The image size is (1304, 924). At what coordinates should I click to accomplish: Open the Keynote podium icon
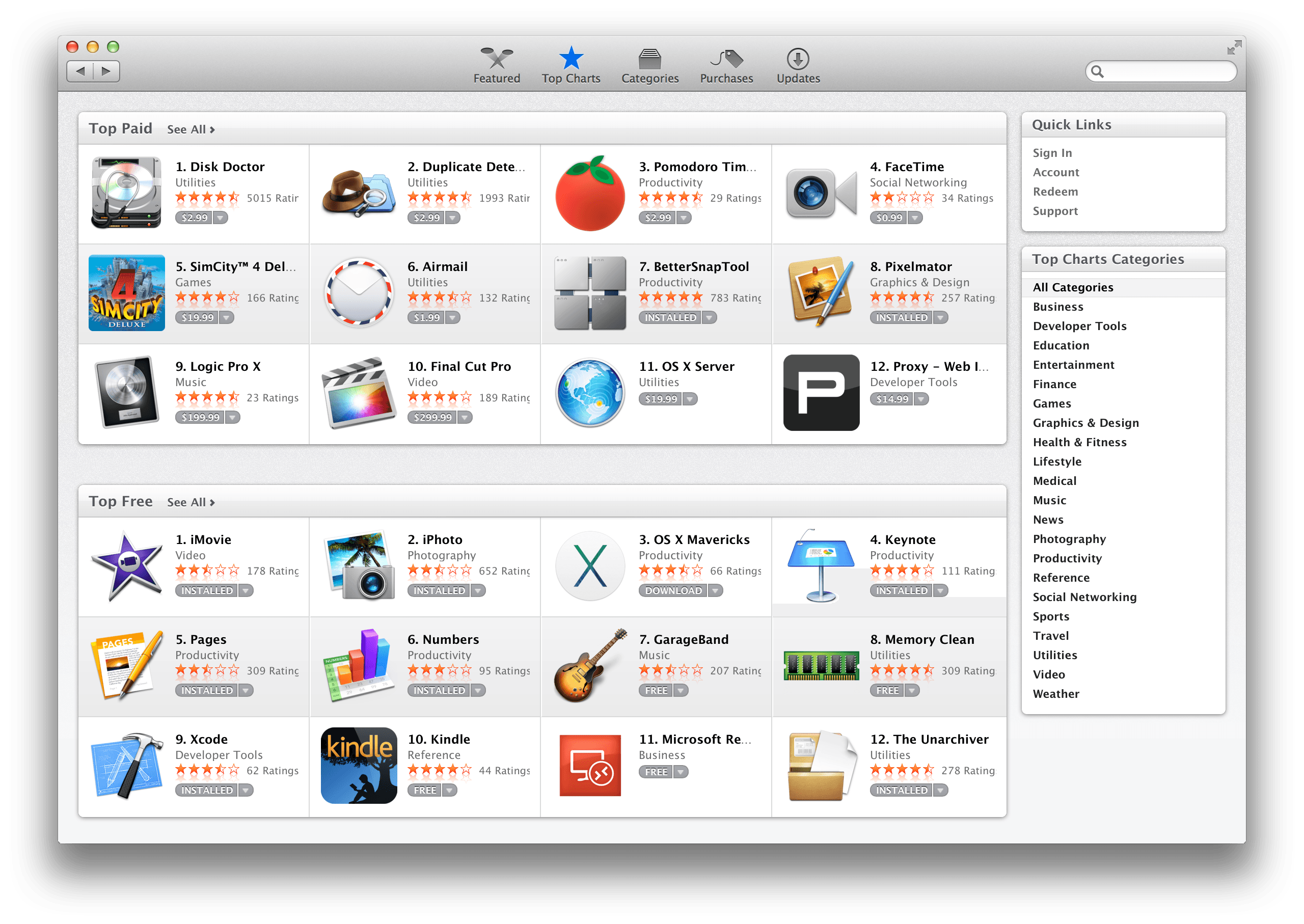[821, 565]
